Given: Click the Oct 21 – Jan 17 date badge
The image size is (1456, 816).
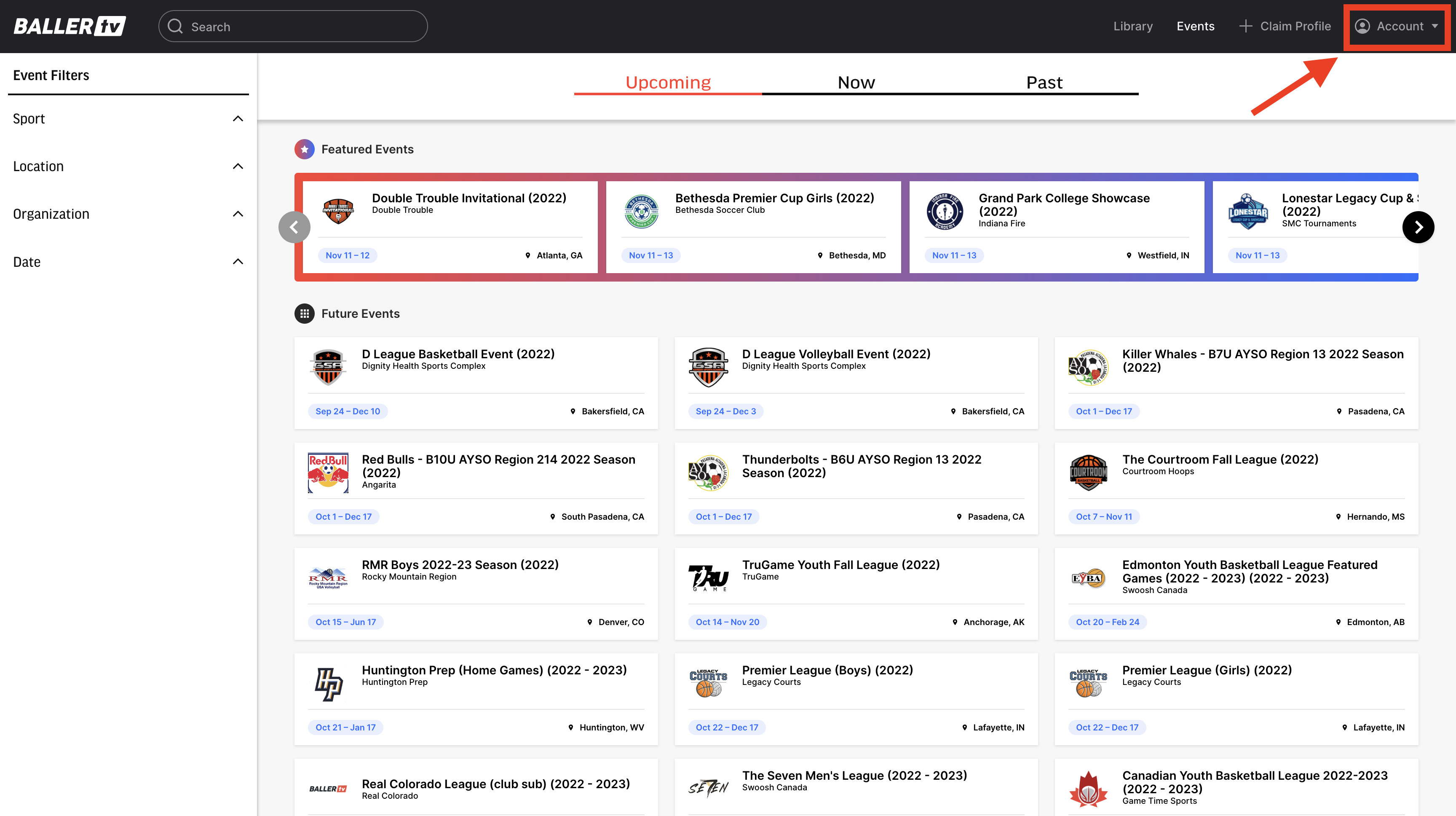Looking at the screenshot, I should 345,727.
